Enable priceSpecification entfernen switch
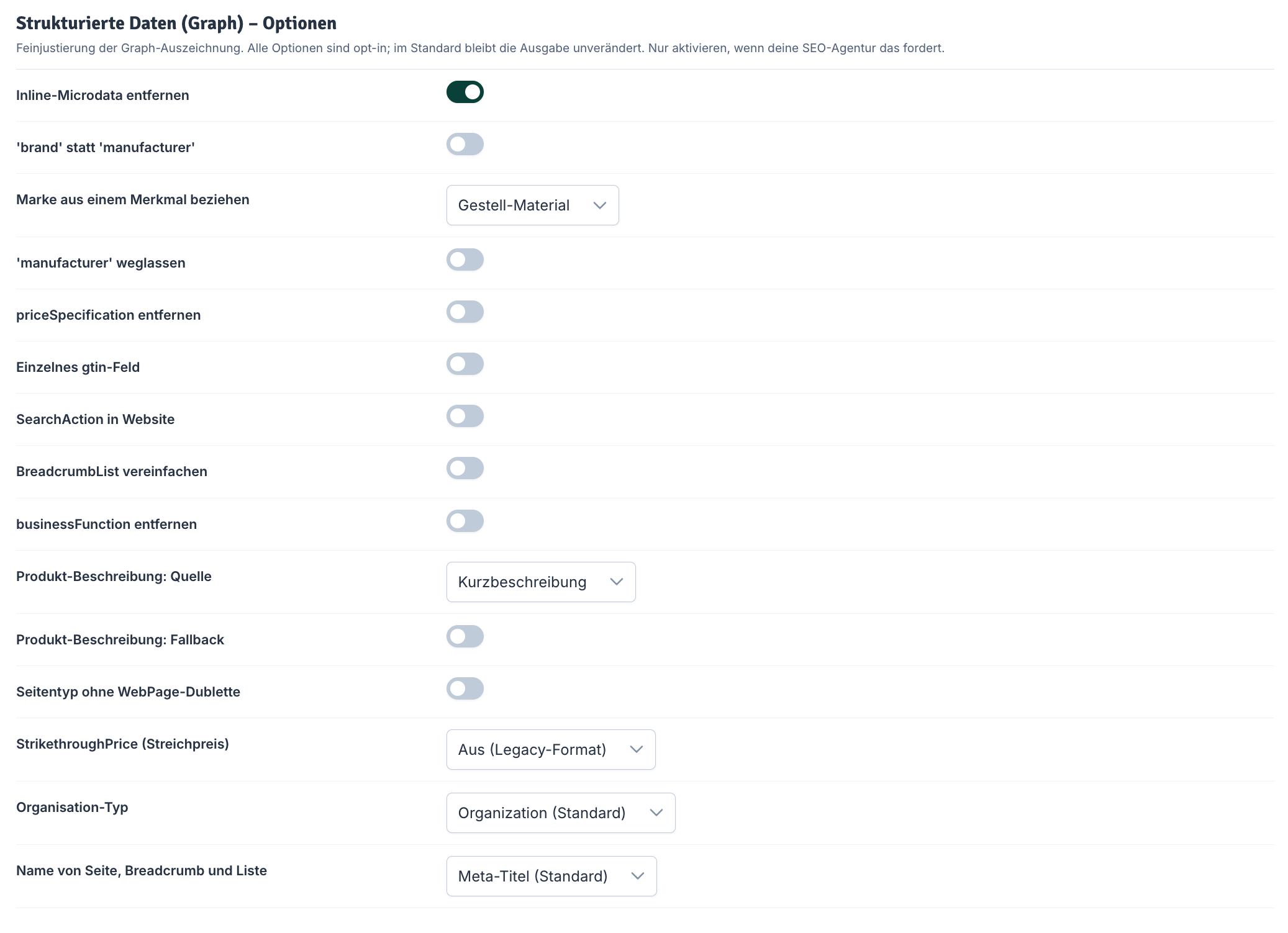1288x933 pixels. pyautogui.click(x=465, y=312)
